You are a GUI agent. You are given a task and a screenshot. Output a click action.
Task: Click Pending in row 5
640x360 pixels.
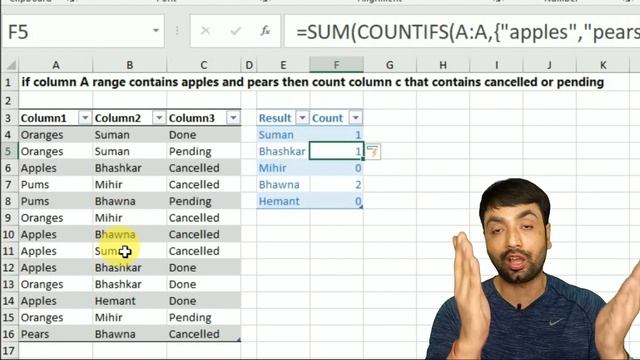190,152
